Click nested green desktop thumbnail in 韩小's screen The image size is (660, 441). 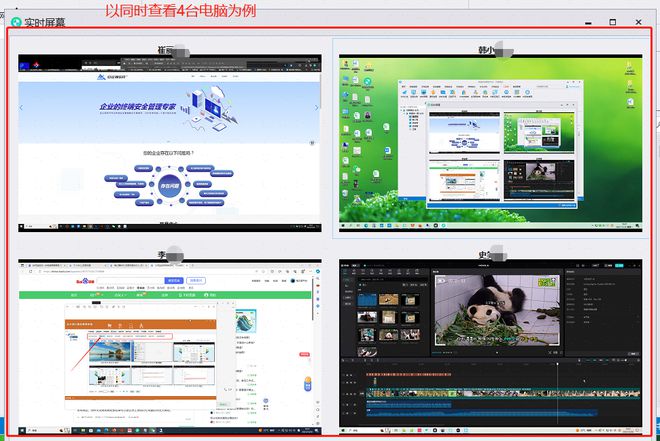(539, 132)
